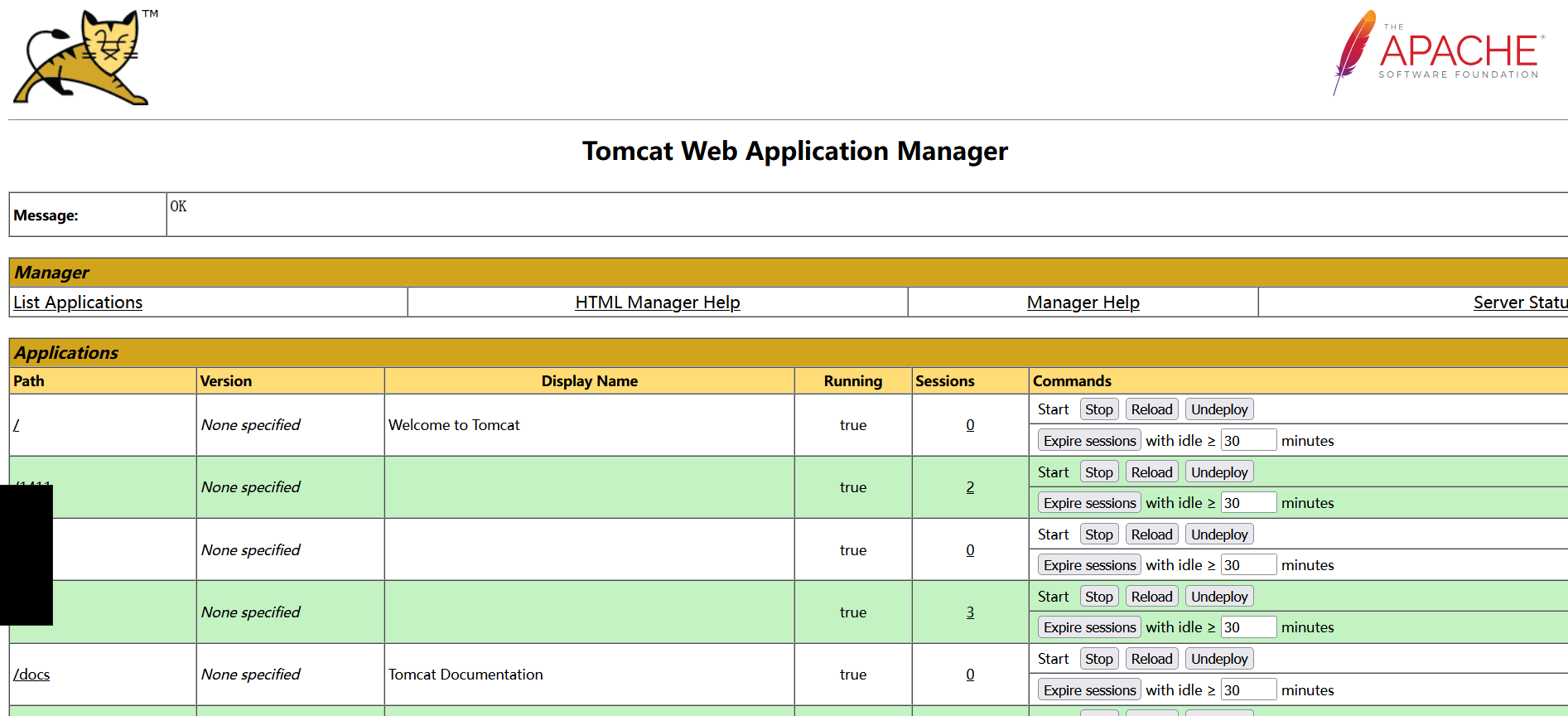The image size is (1568, 716).
Task: Click the Apache Software Foundation logo
Action: click(1440, 53)
